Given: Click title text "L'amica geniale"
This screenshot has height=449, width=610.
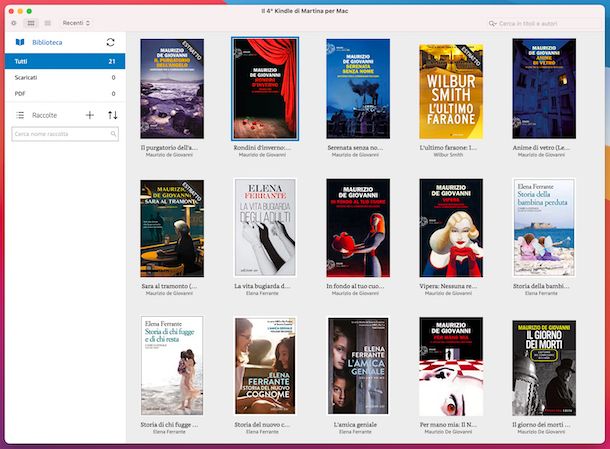Looking at the screenshot, I should (x=355, y=424).
